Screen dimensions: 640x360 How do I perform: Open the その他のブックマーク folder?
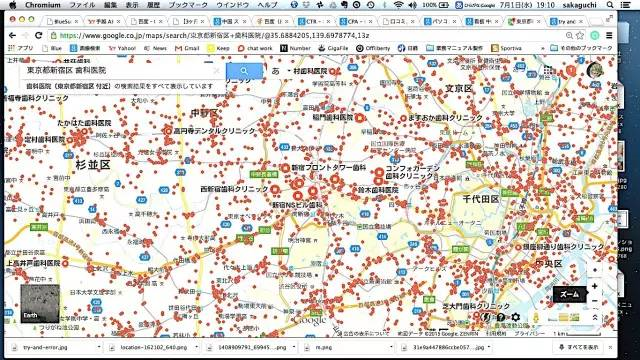pyautogui.click(x=581, y=48)
